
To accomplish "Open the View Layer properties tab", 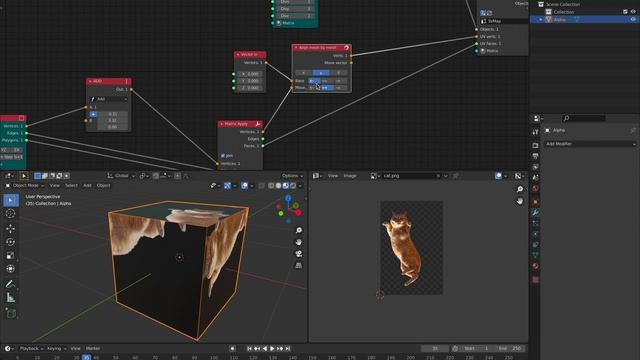I will click(536, 167).
